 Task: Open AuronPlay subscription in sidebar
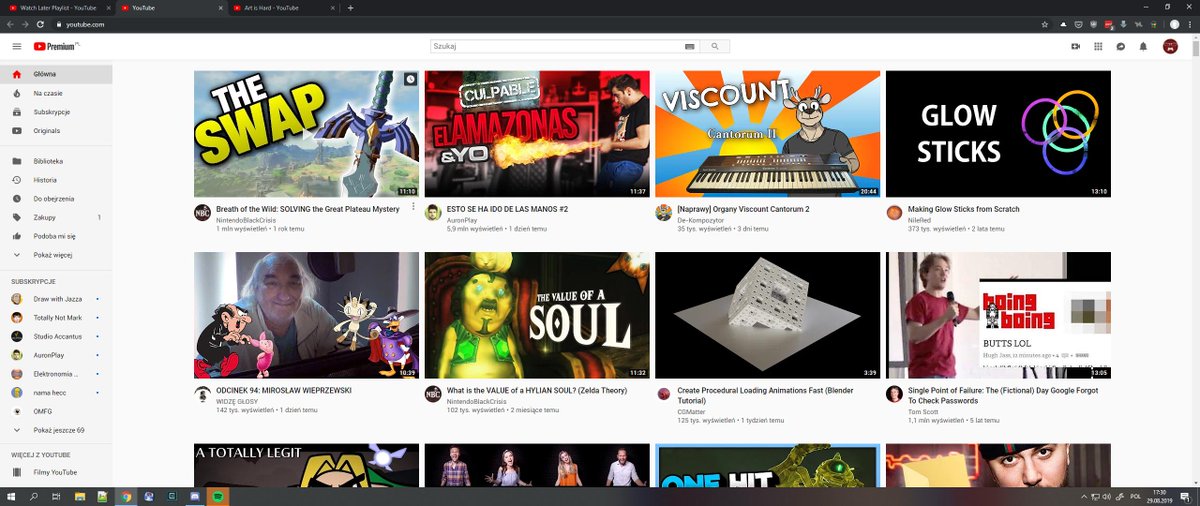56,355
